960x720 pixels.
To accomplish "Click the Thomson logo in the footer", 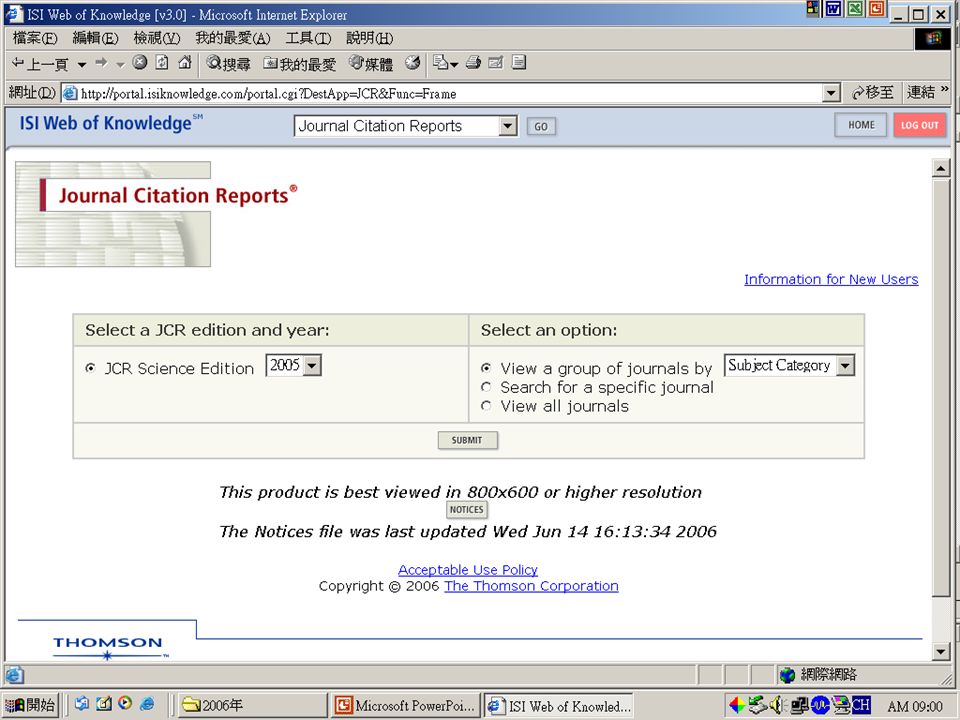I will (108, 648).
